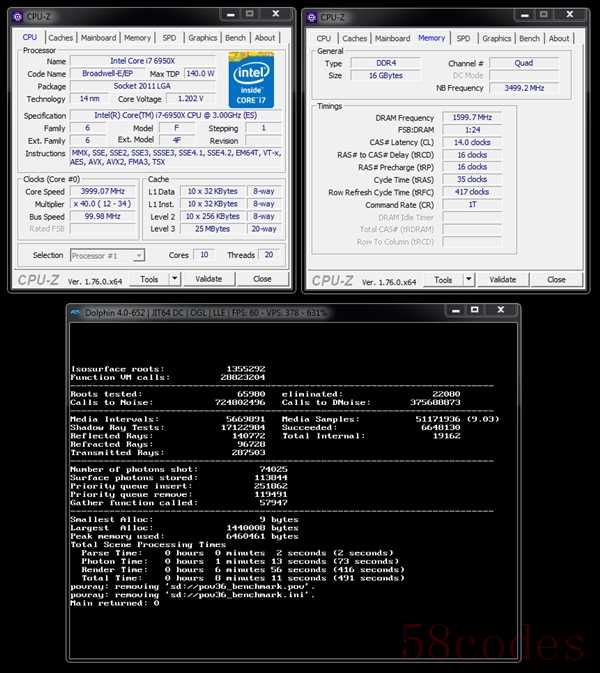This screenshot has height=673, width=600.
Task: Click the Name field 'Intel Core i7 6950X'
Action: pyautogui.click(x=142, y=61)
